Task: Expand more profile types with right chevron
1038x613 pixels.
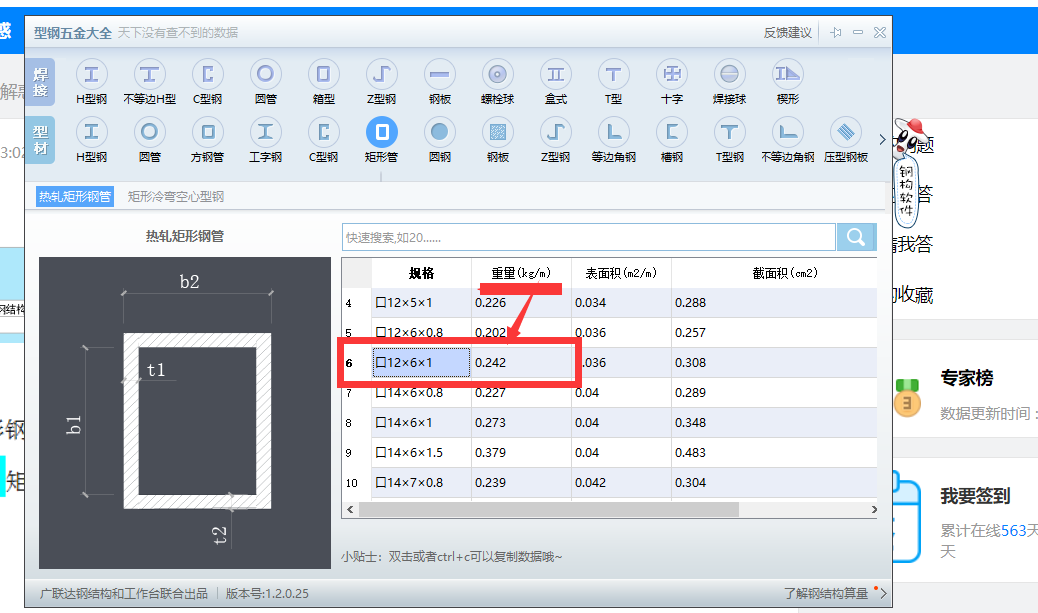Action: click(882, 140)
